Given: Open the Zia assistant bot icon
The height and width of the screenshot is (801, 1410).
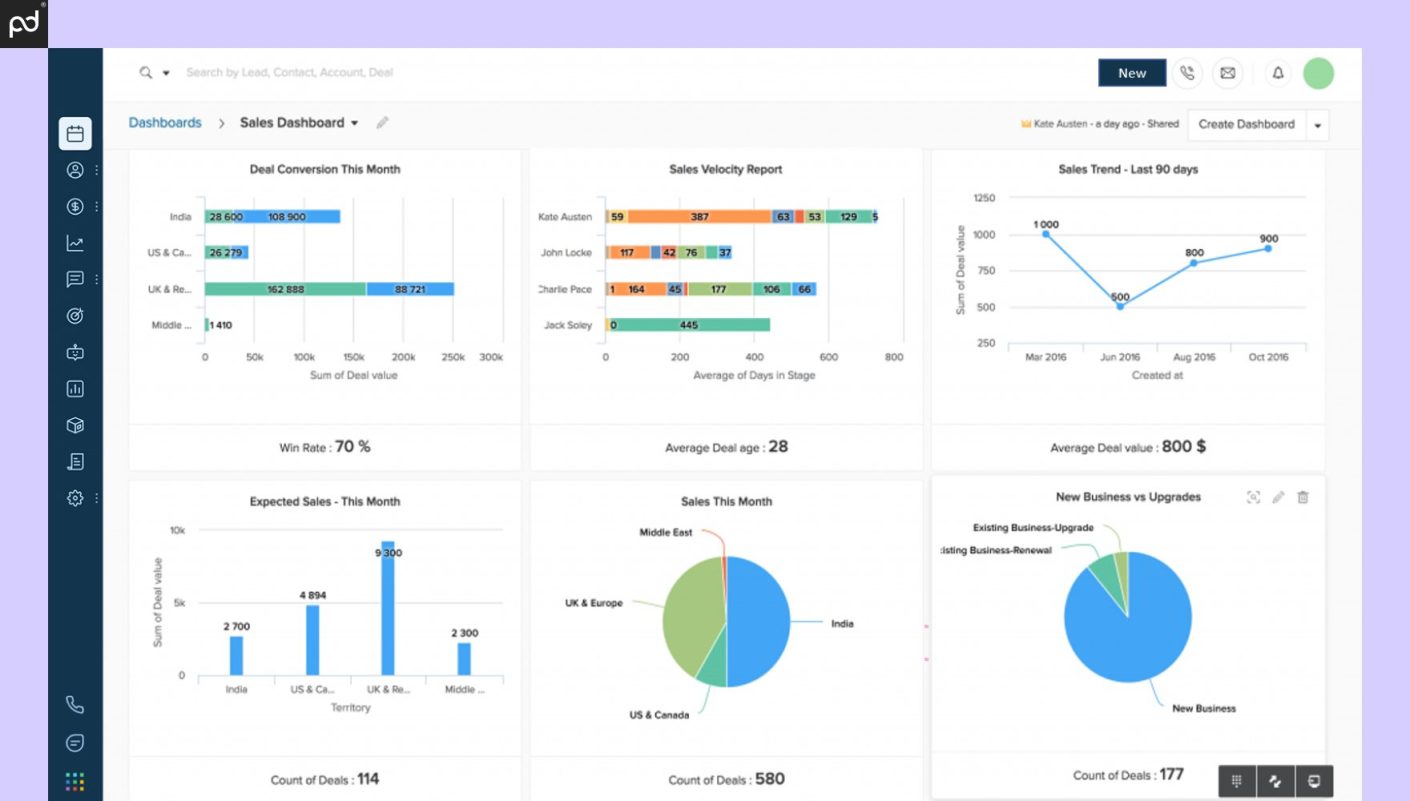Looking at the screenshot, I should (x=75, y=351).
